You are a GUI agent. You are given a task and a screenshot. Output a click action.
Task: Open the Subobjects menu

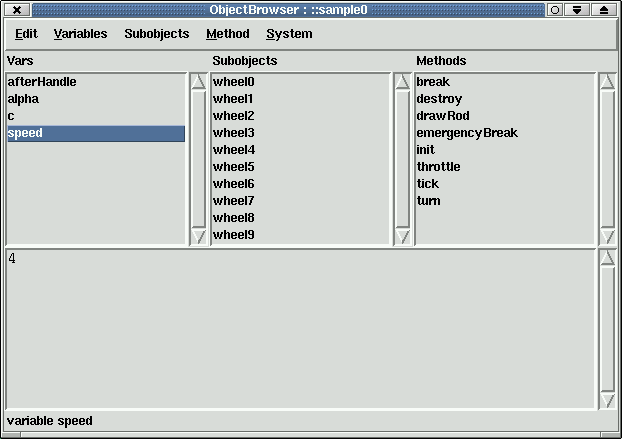(156, 34)
